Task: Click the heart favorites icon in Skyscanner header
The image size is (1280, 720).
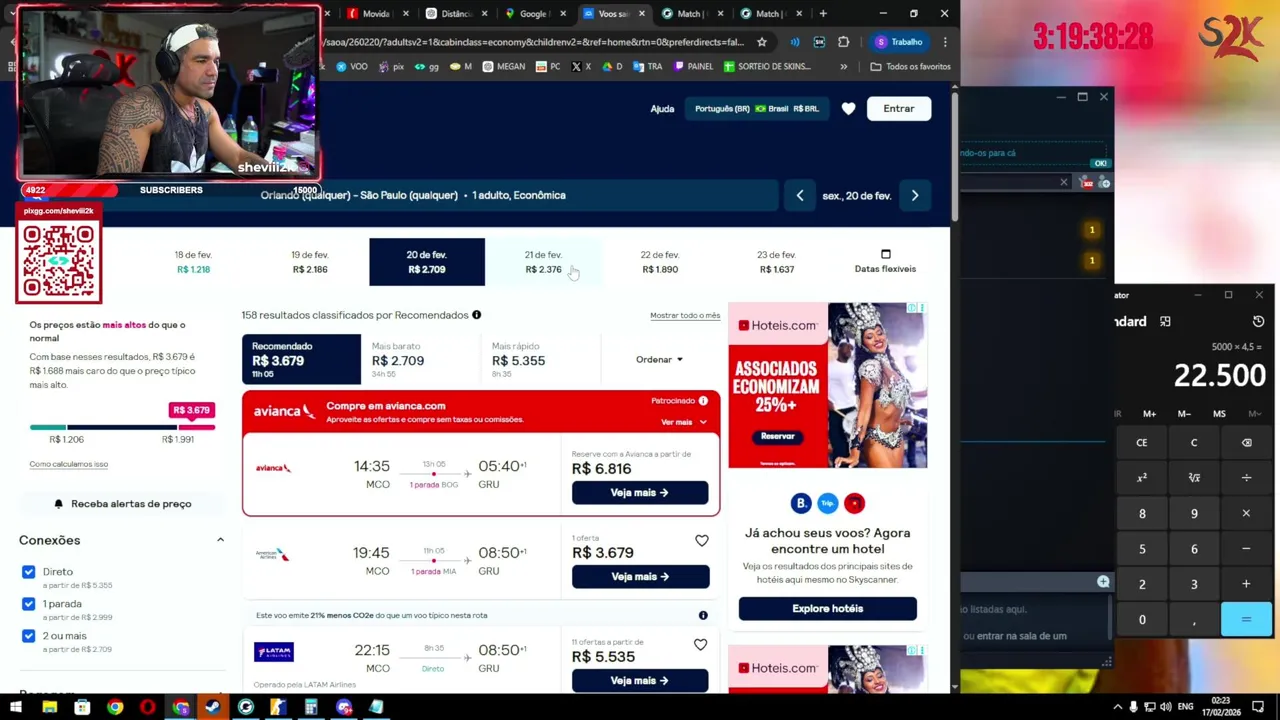Action: (x=848, y=109)
